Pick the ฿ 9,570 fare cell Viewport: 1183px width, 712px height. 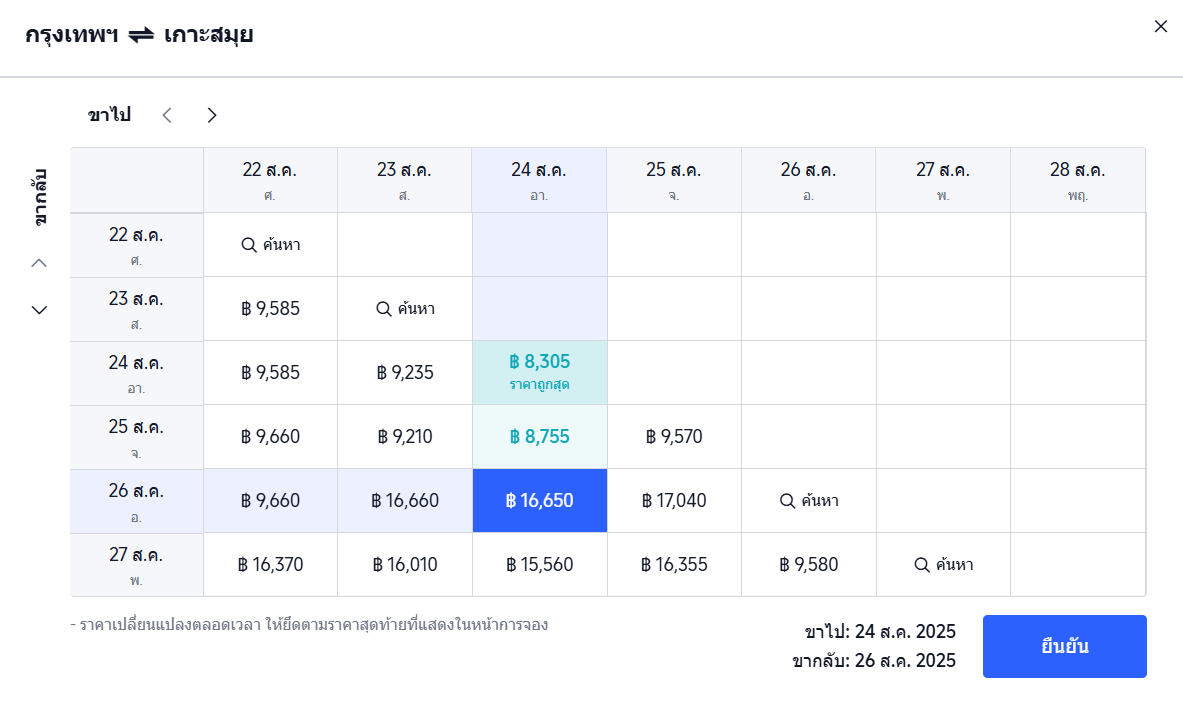(x=674, y=436)
